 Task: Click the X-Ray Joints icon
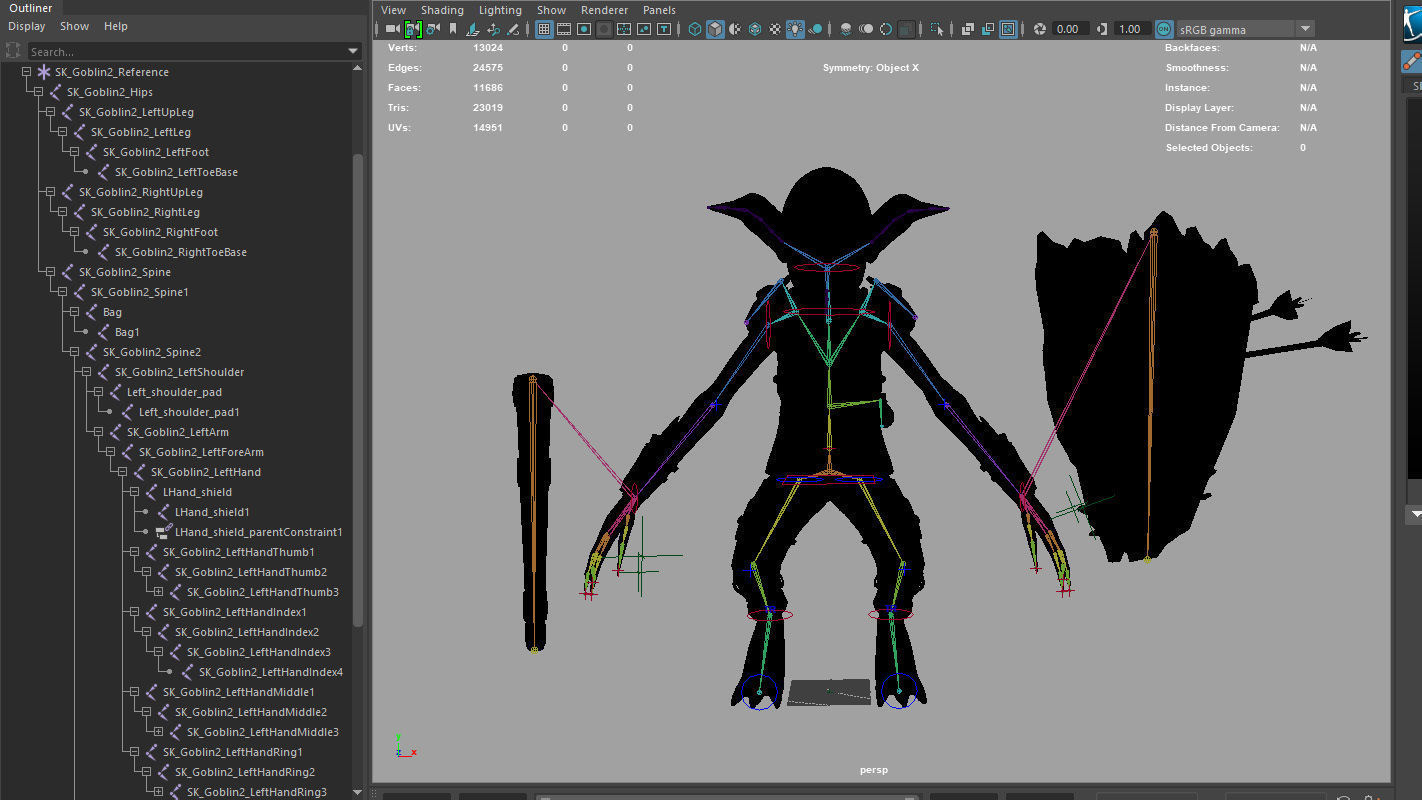click(1008, 29)
